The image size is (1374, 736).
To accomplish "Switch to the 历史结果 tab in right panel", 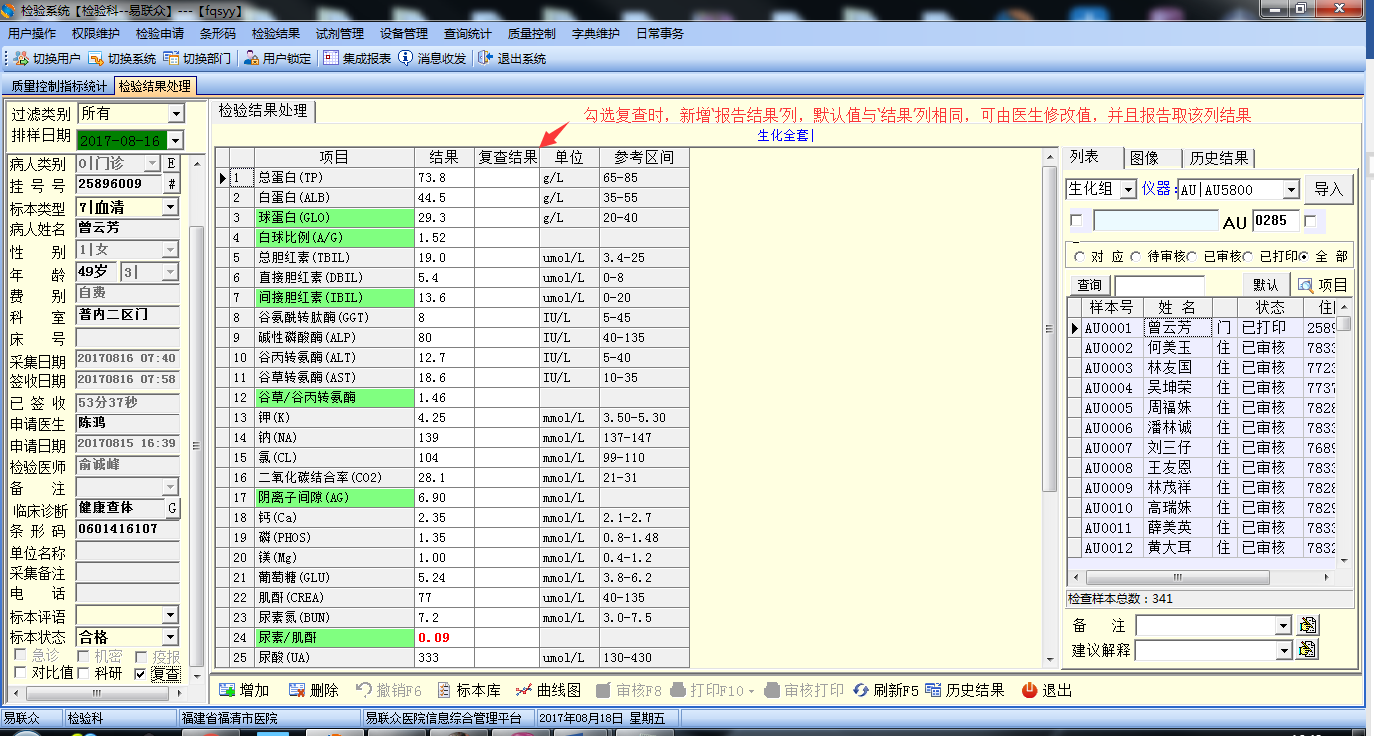I will pos(1217,158).
